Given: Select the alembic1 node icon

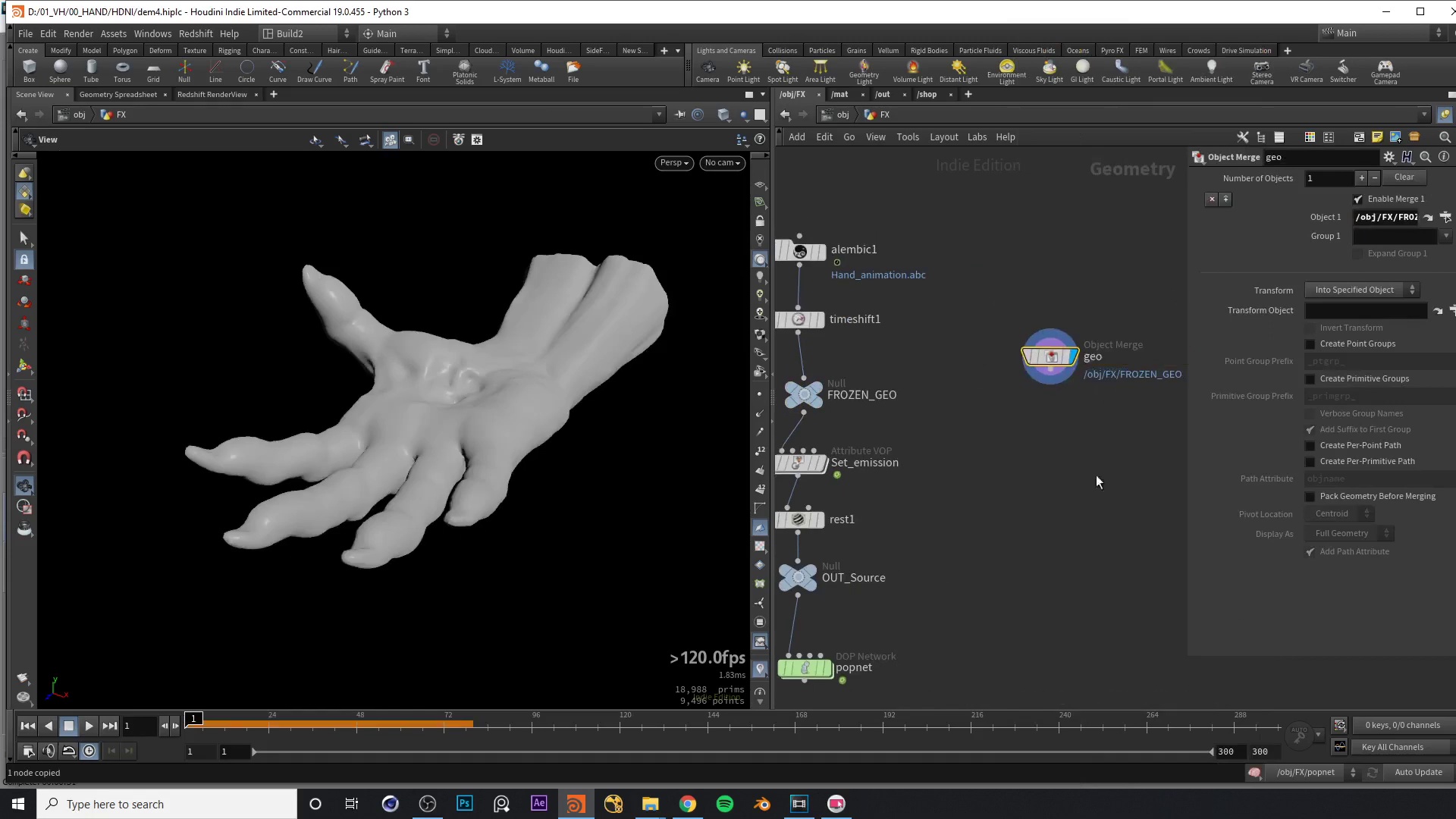Looking at the screenshot, I should [x=800, y=252].
